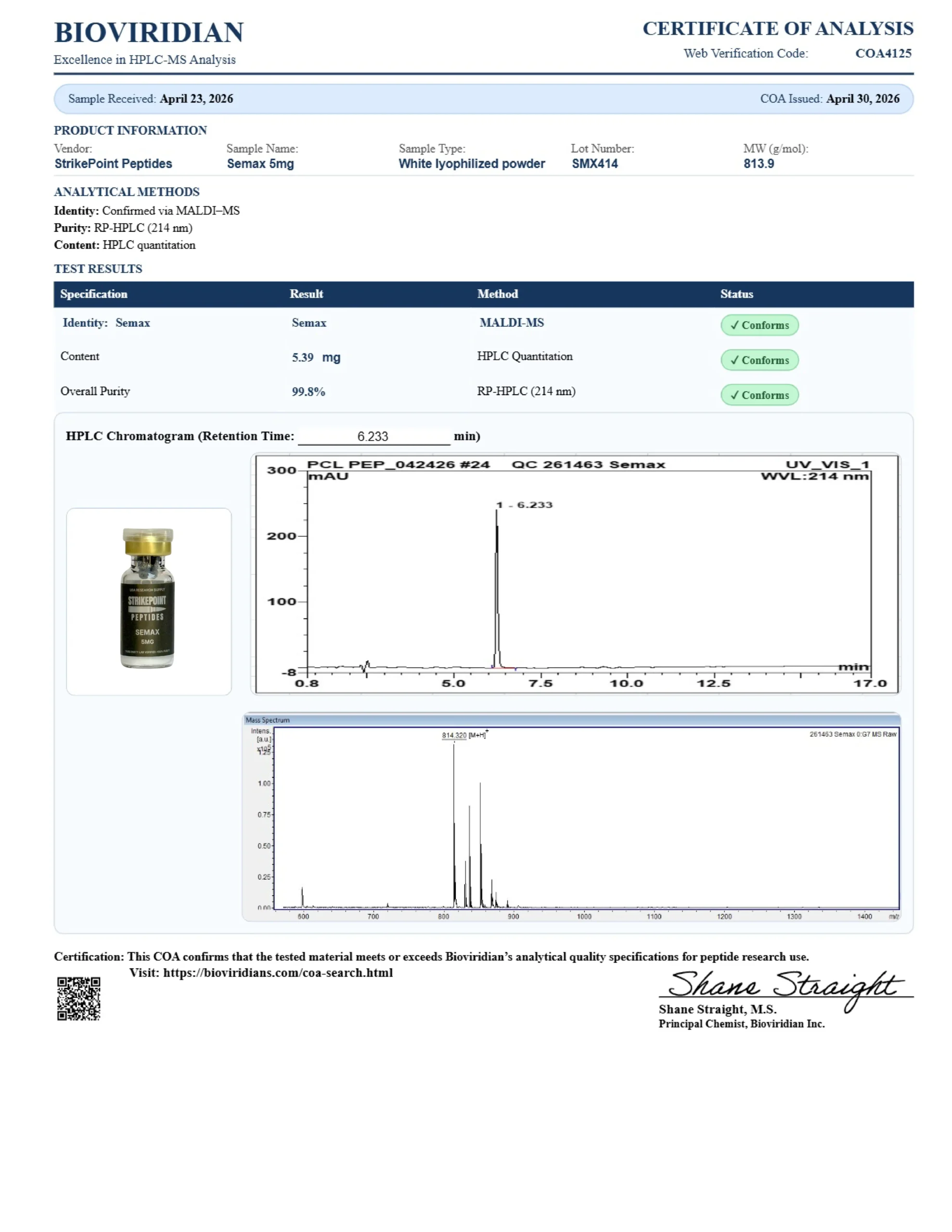Image resolution: width=952 pixels, height=1232 pixels.
Task: Click the sample name Semax 5mg
Action: click(x=260, y=164)
